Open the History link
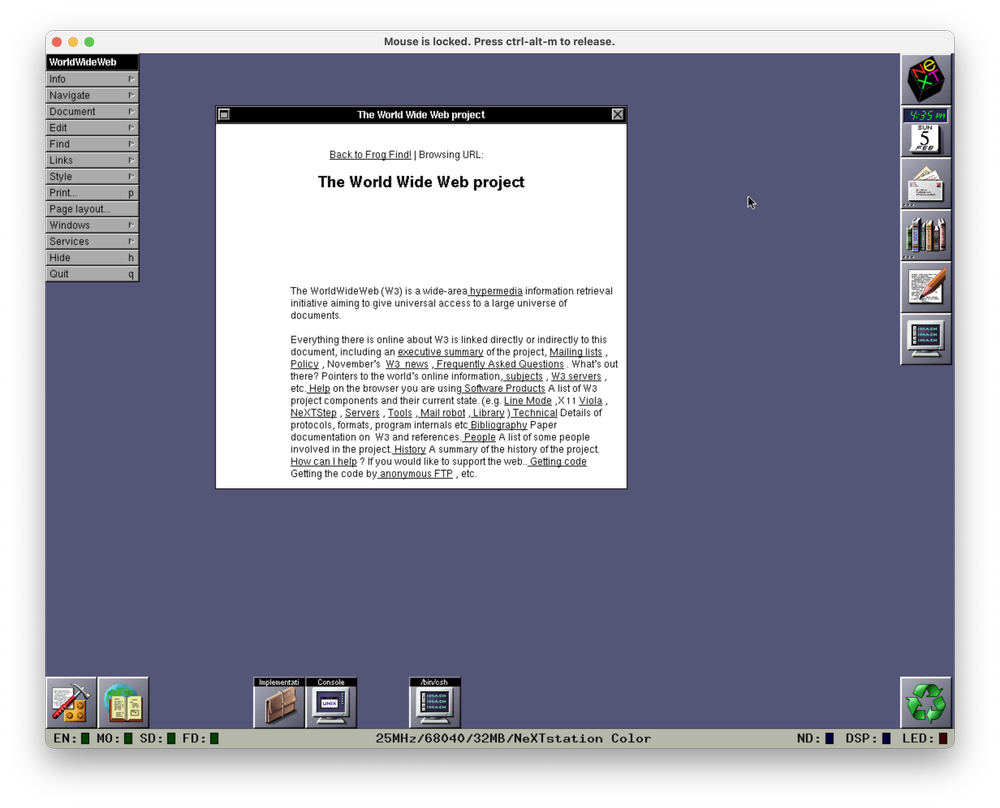Viewport: 1000px width, 808px height. 409,450
